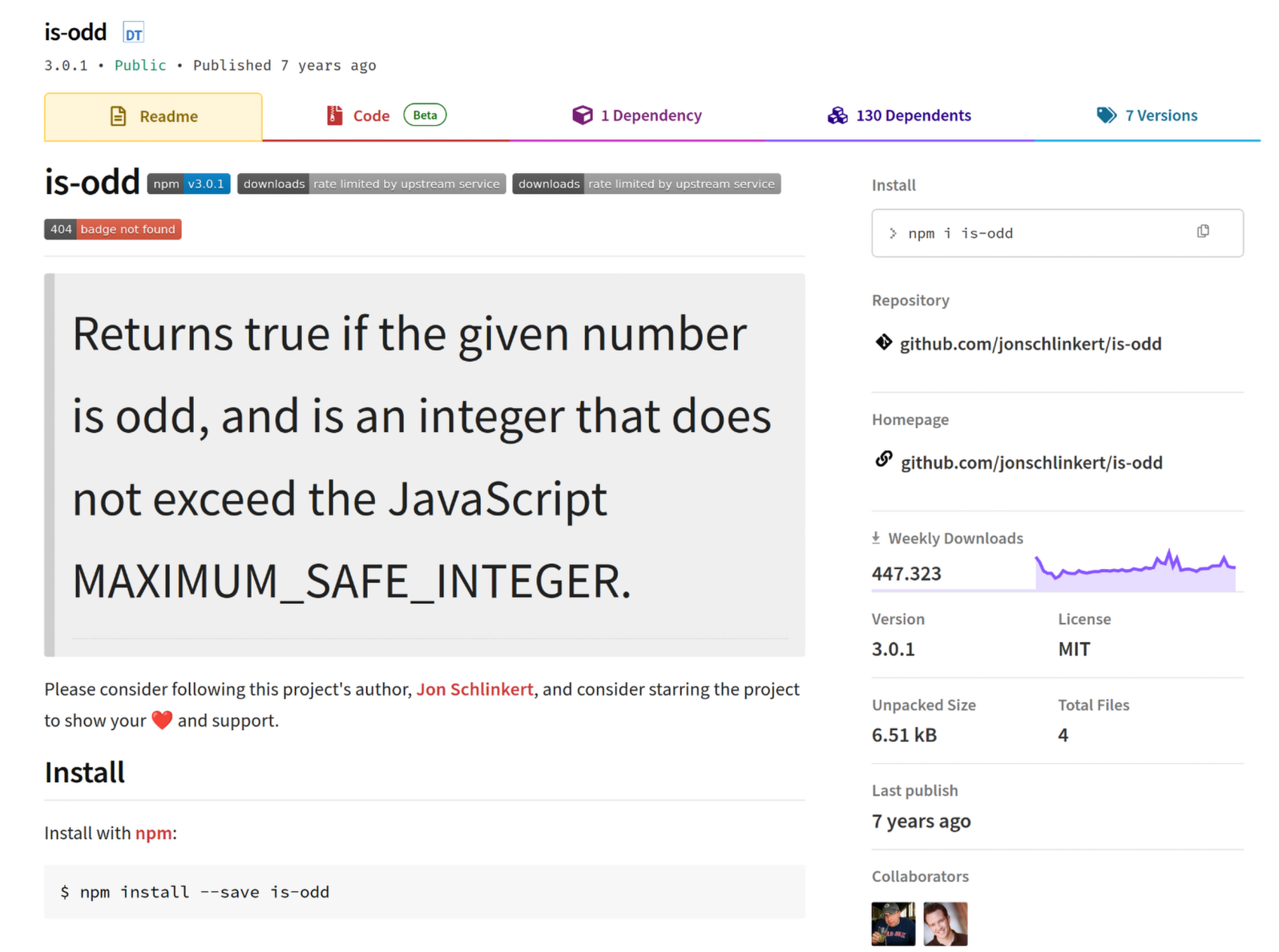Image resolution: width=1279 pixels, height=952 pixels.
Task: Open the Repository github.com/jonschlinkert/is-odd link
Action: tap(1030, 344)
